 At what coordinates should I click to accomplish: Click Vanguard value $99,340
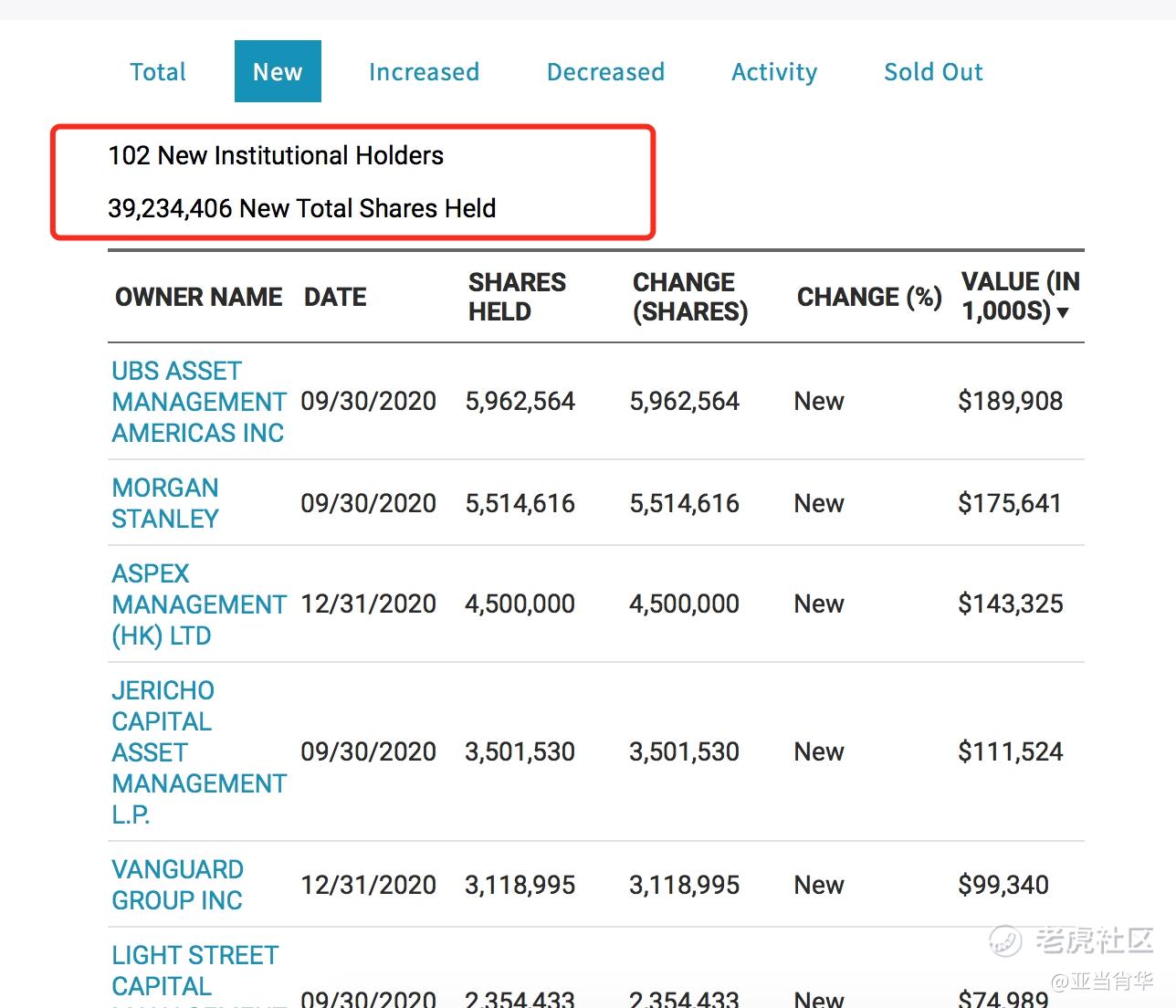point(1003,885)
